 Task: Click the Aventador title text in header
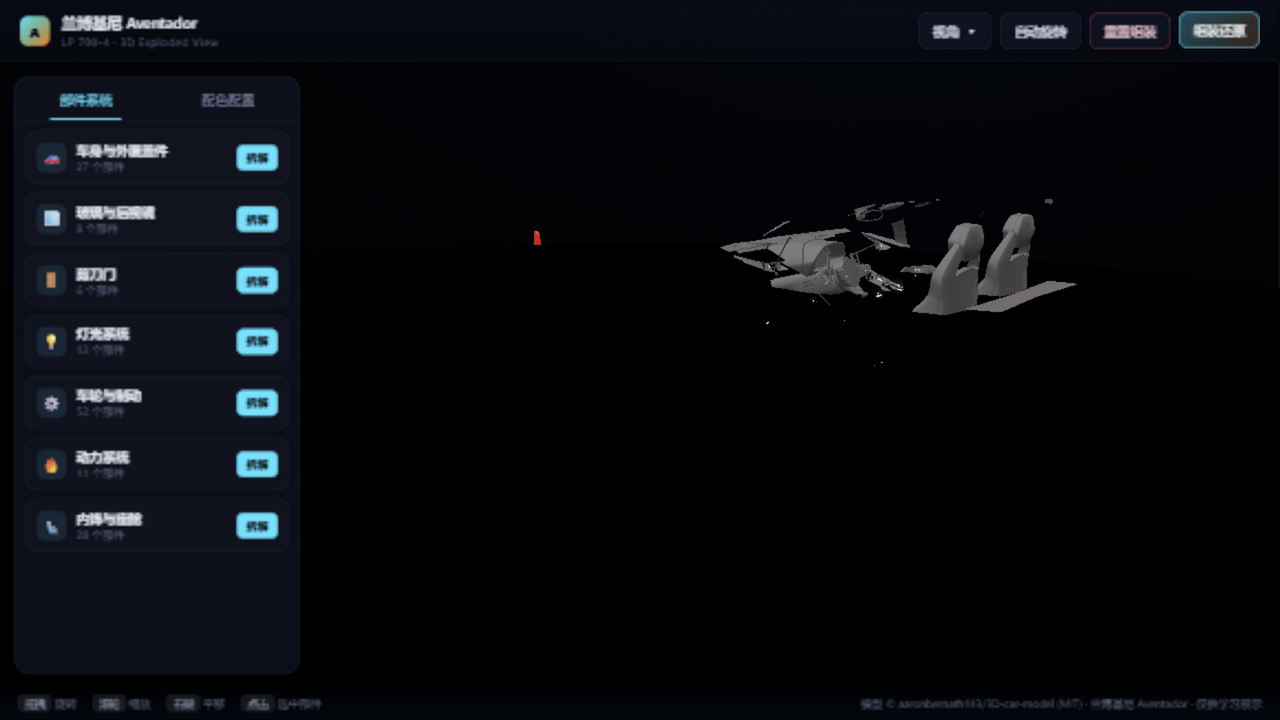tap(129, 23)
